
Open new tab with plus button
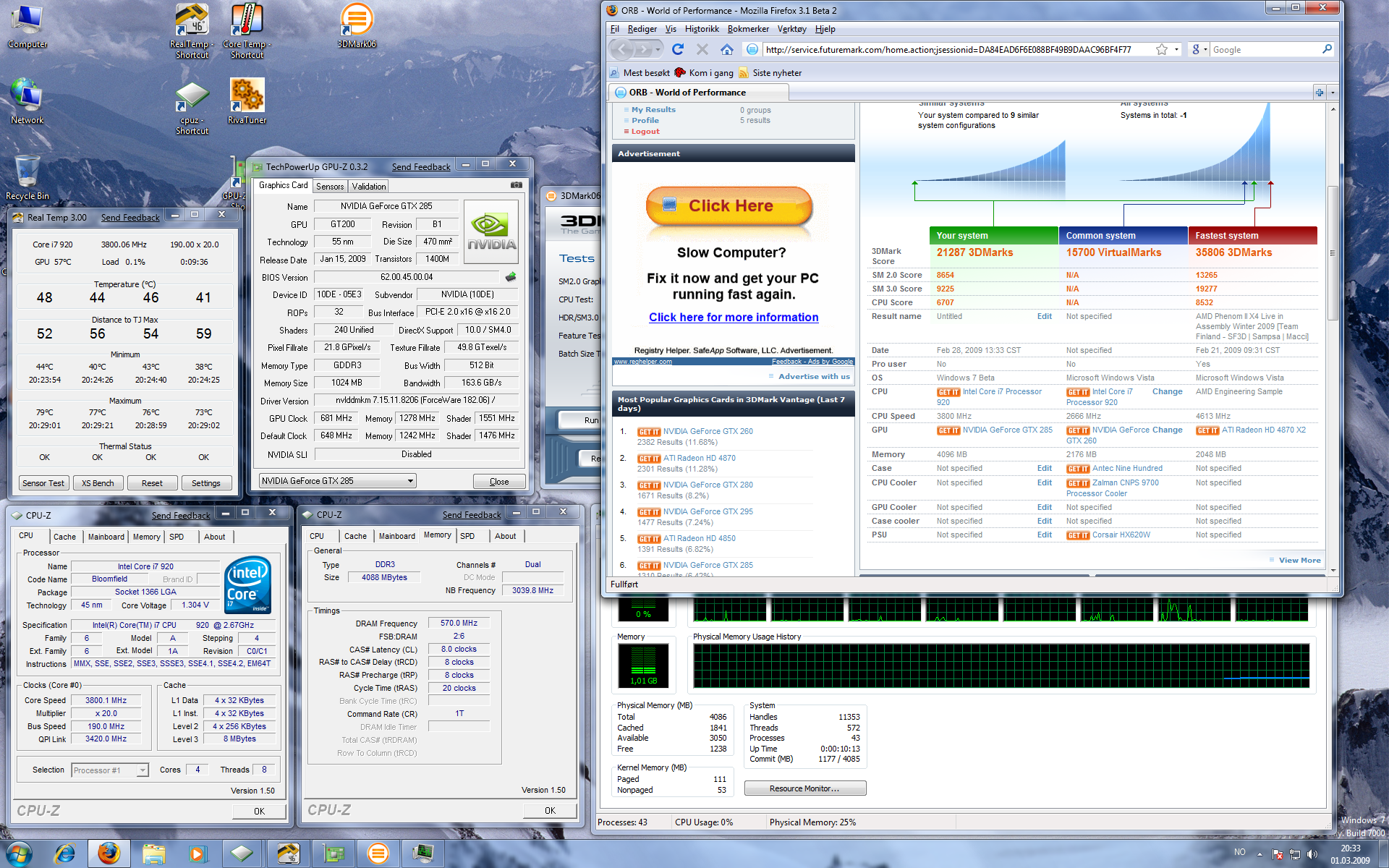1320,92
